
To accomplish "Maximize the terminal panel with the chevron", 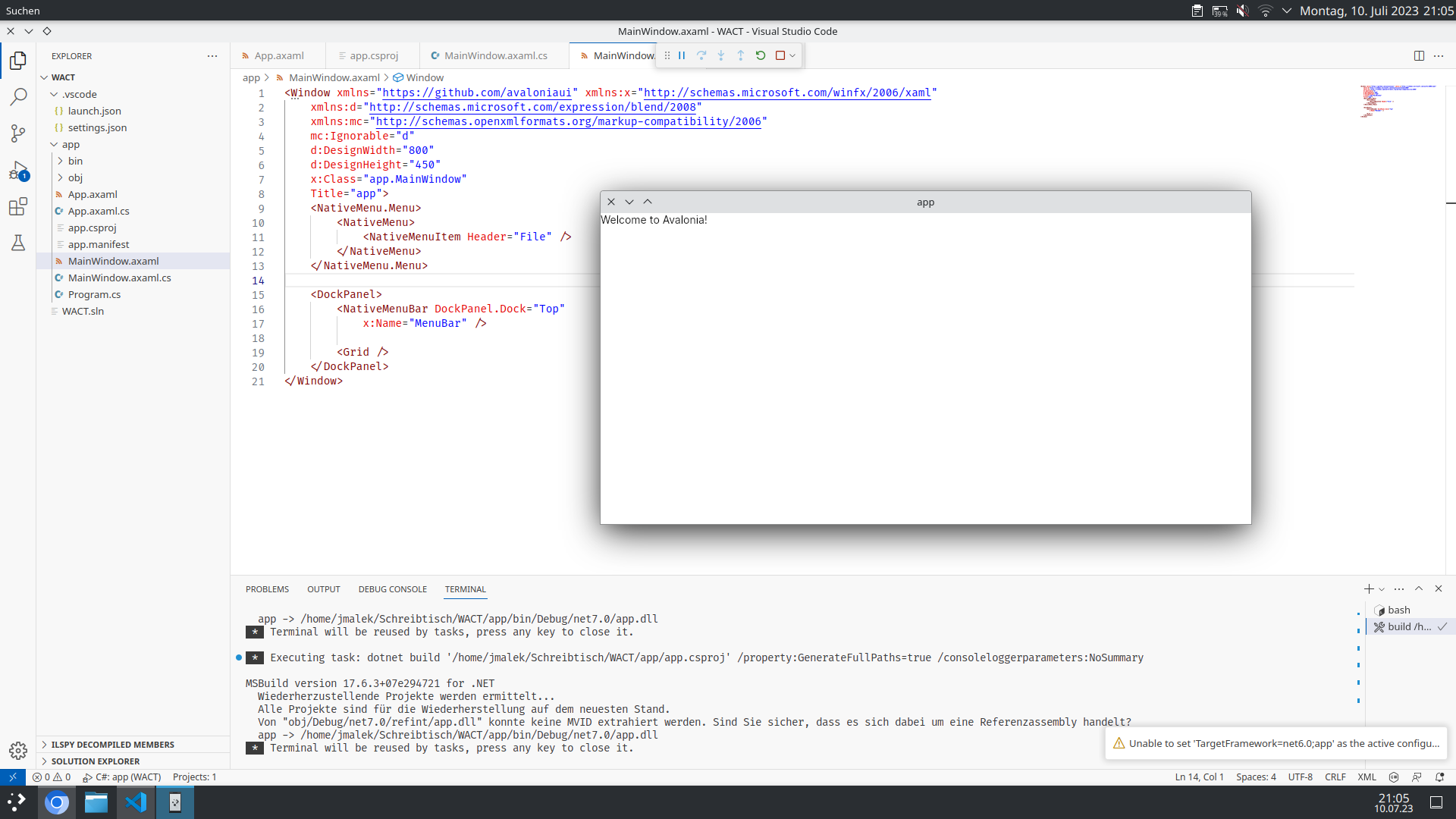I will click(1419, 588).
